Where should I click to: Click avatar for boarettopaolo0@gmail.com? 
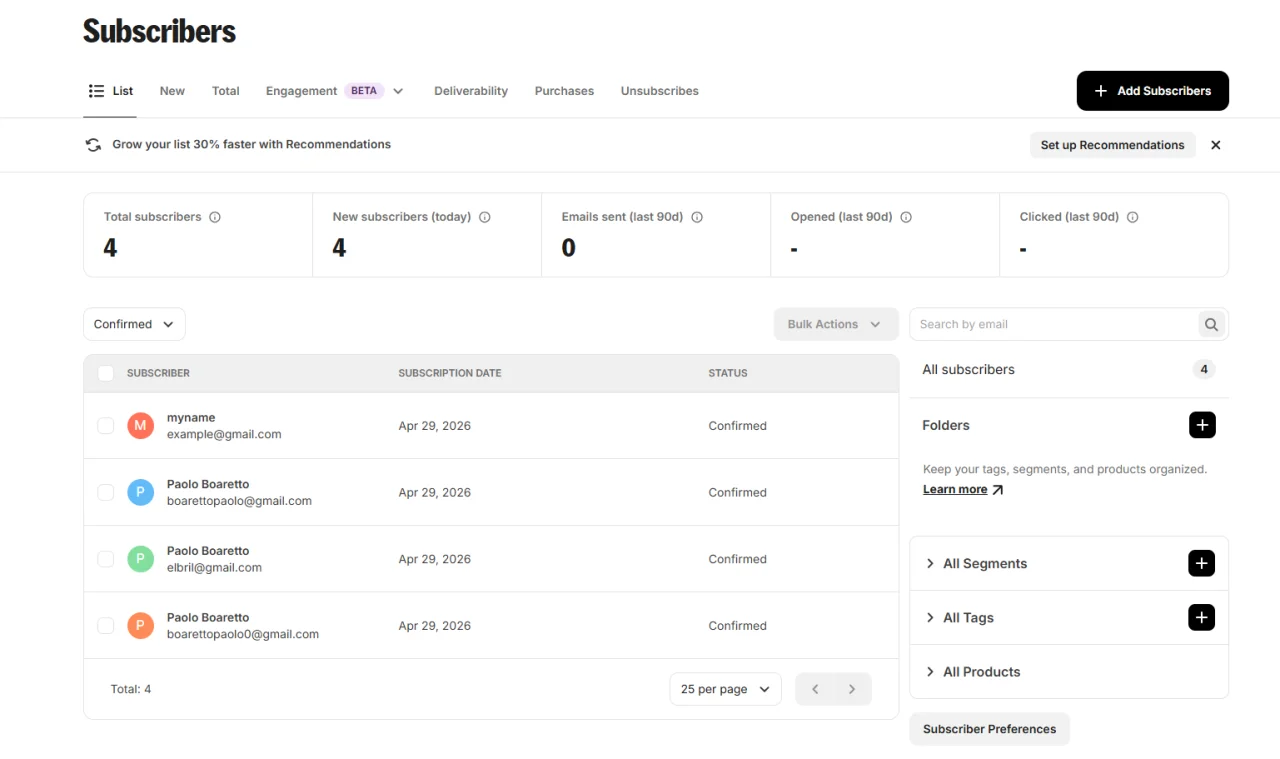pos(140,626)
